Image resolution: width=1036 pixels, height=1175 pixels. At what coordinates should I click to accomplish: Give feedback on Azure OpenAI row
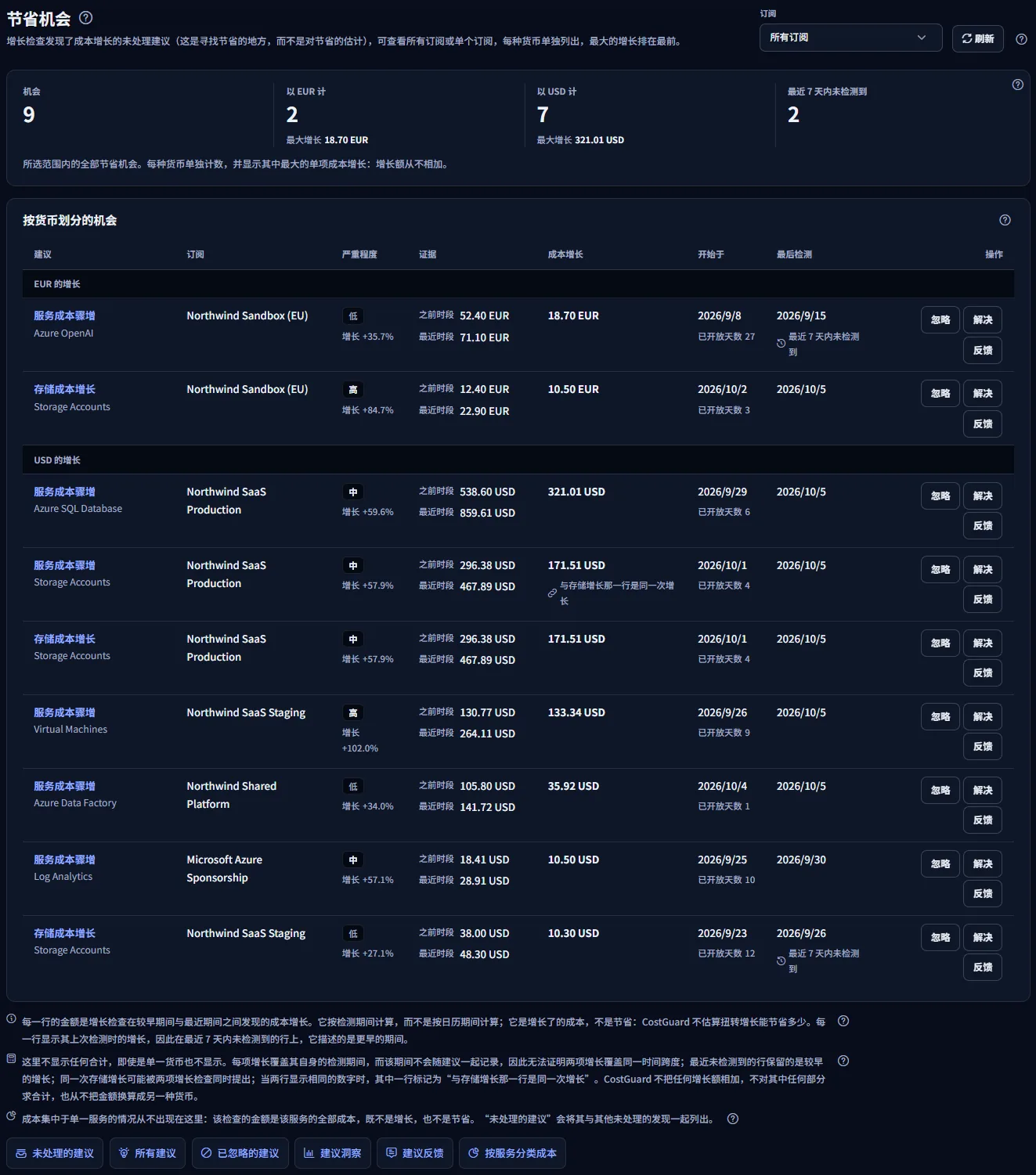(x=983, y=350)
